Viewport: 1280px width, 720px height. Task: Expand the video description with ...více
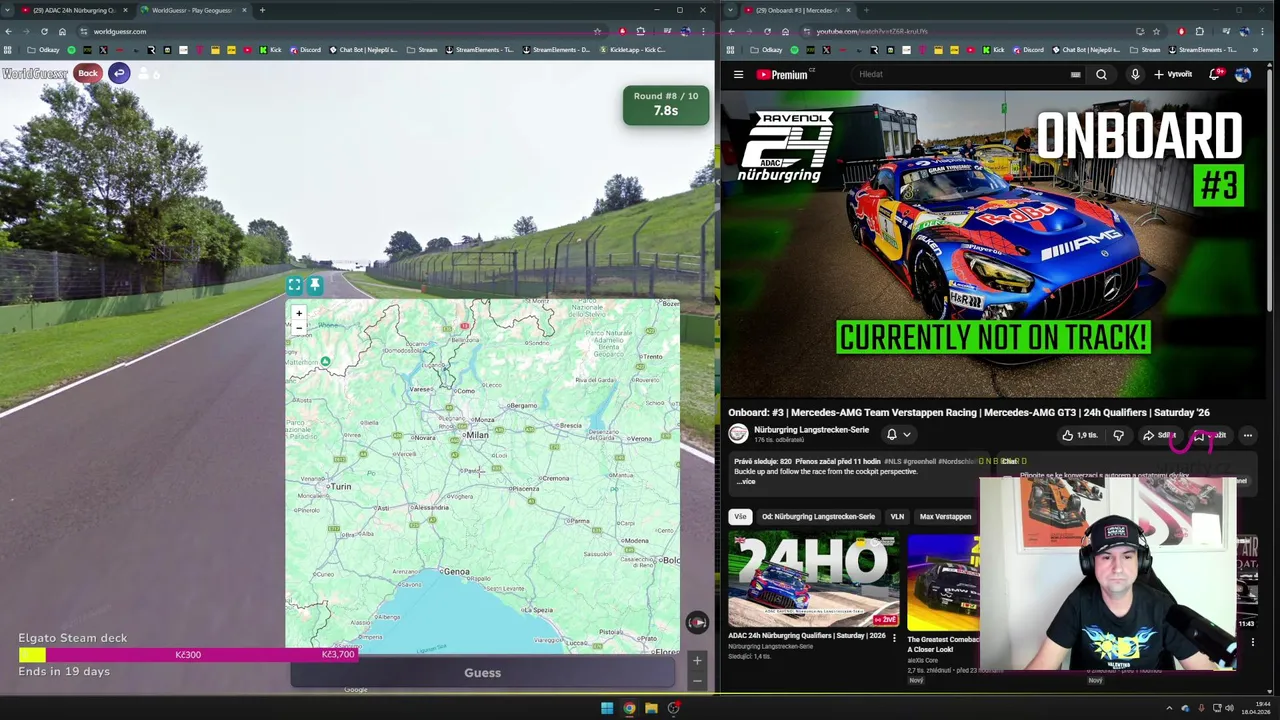(746, 482)
